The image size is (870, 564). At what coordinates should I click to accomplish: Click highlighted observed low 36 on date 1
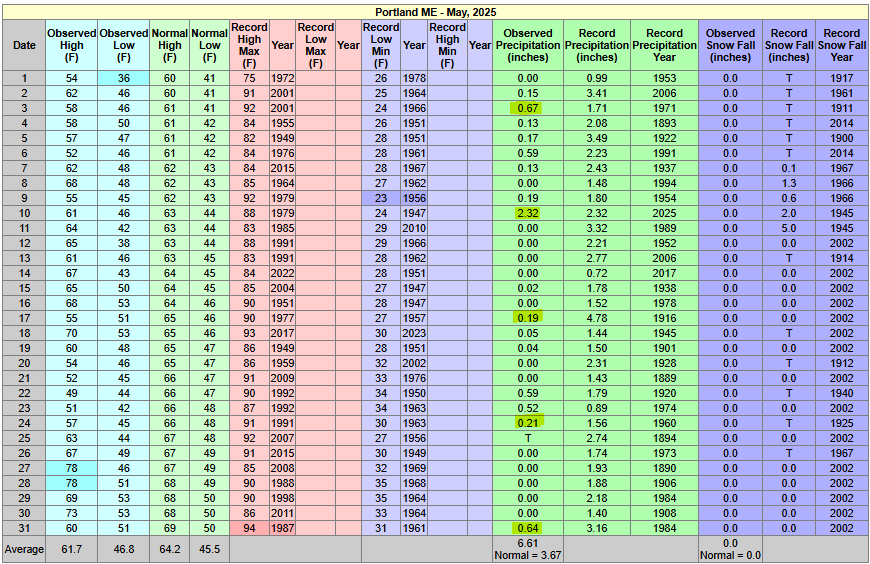pyautogui.click(x=124, y=78)
